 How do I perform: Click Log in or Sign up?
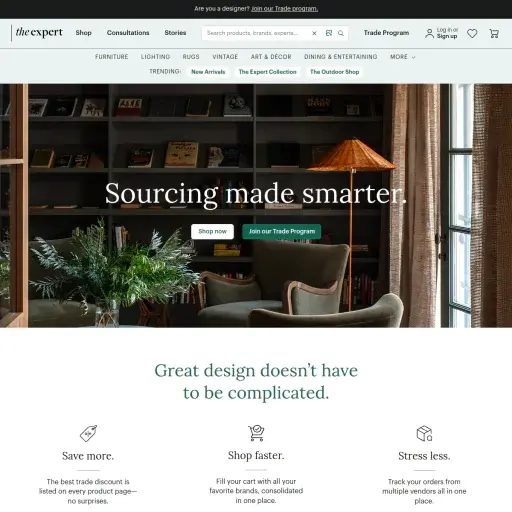[x=447, y=33]
